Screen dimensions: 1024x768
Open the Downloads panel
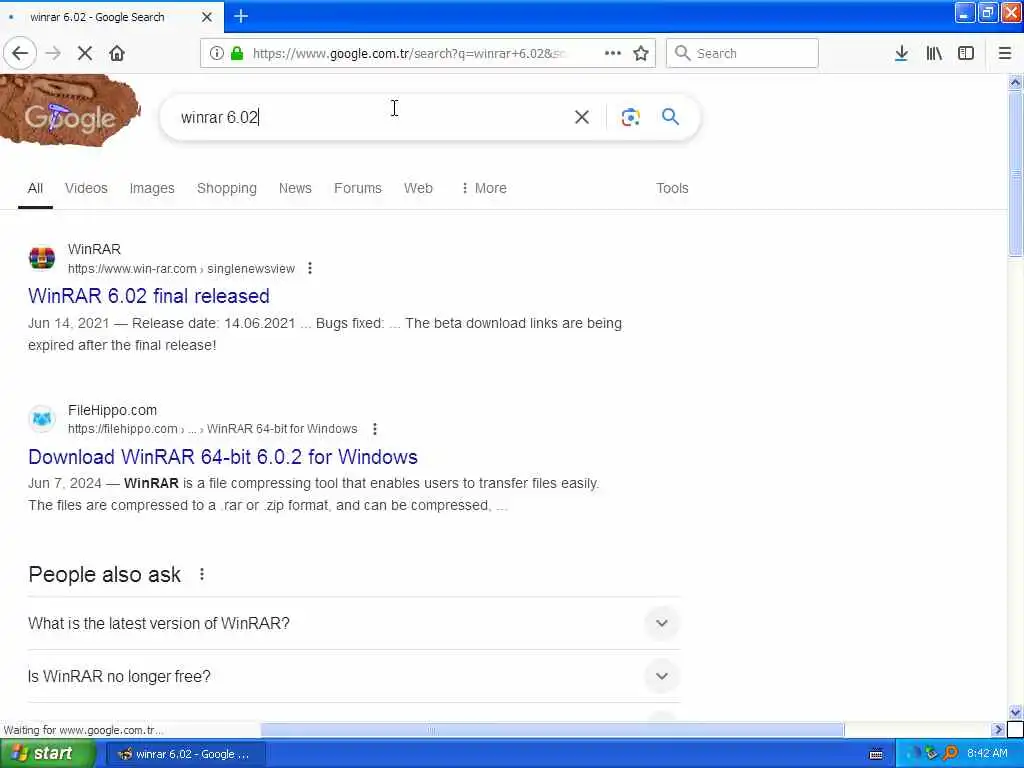(901, 54)
